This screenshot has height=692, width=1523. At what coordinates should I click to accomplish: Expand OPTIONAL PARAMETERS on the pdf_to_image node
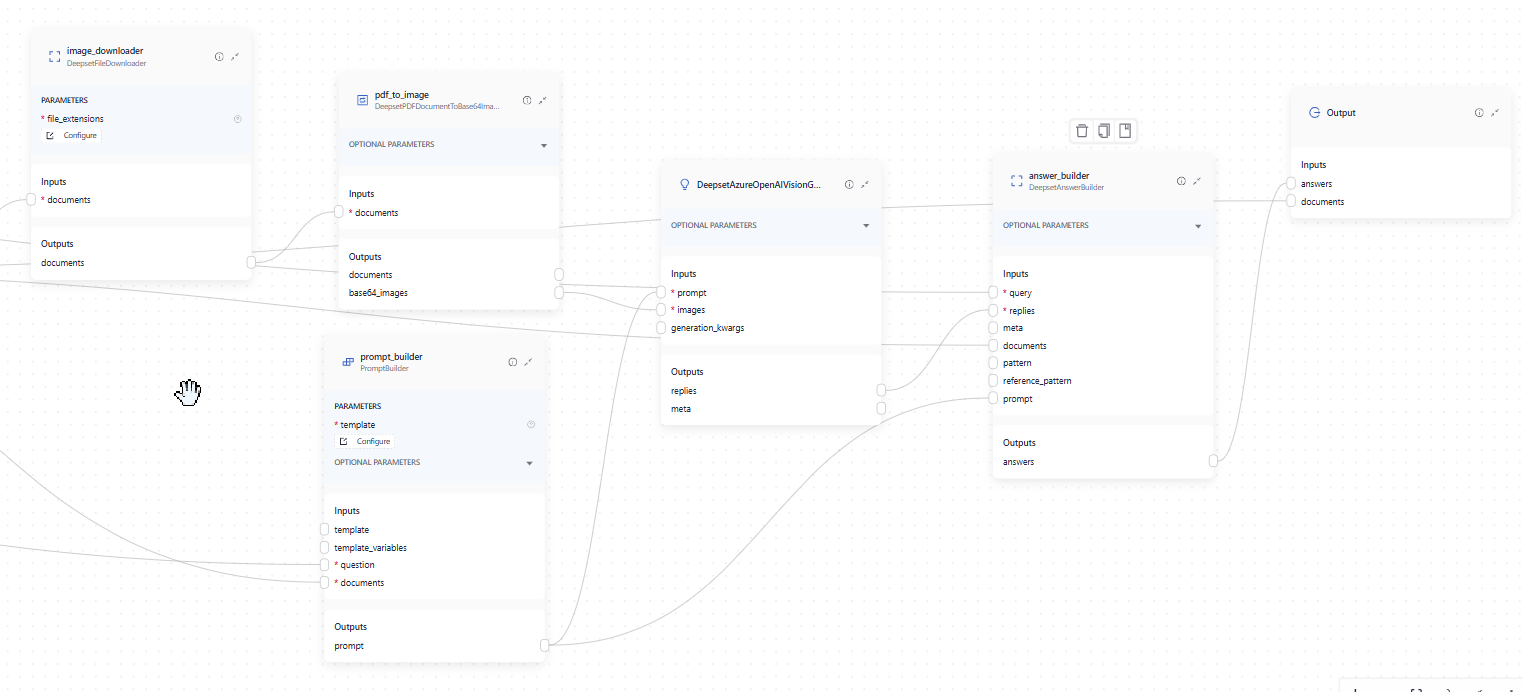(544, 144)
